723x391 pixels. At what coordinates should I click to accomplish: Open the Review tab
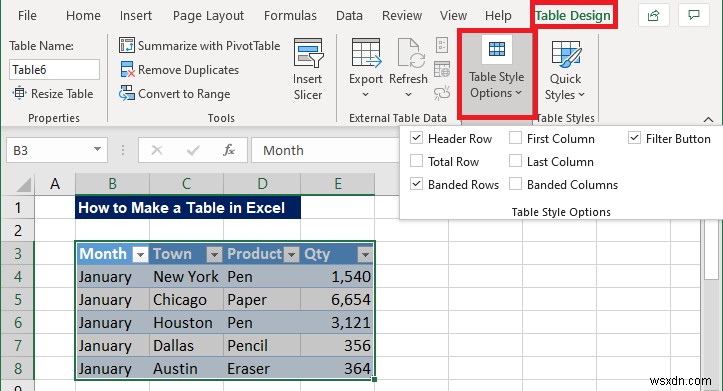click(x=402, y=16)
